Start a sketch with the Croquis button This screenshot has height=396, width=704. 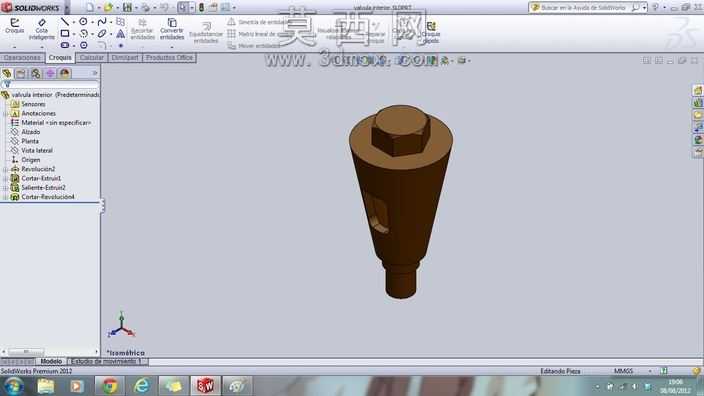coord(14,26)
